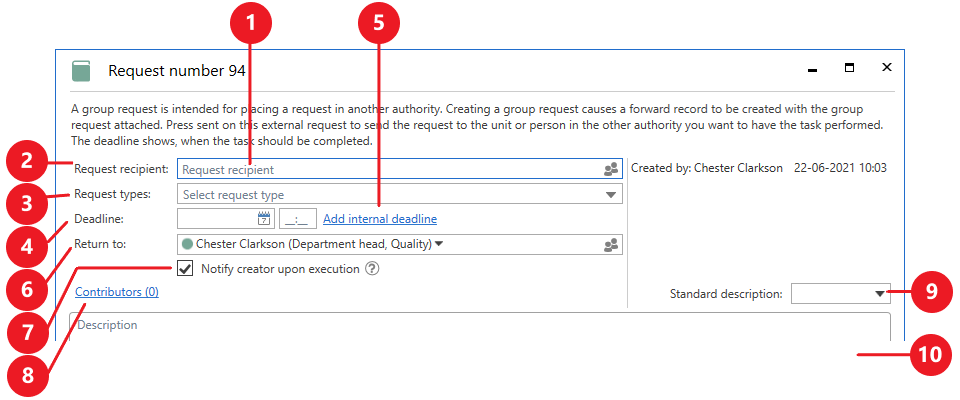Open dropdown arrow after Chester Clarkson name

tap(439, 244)
